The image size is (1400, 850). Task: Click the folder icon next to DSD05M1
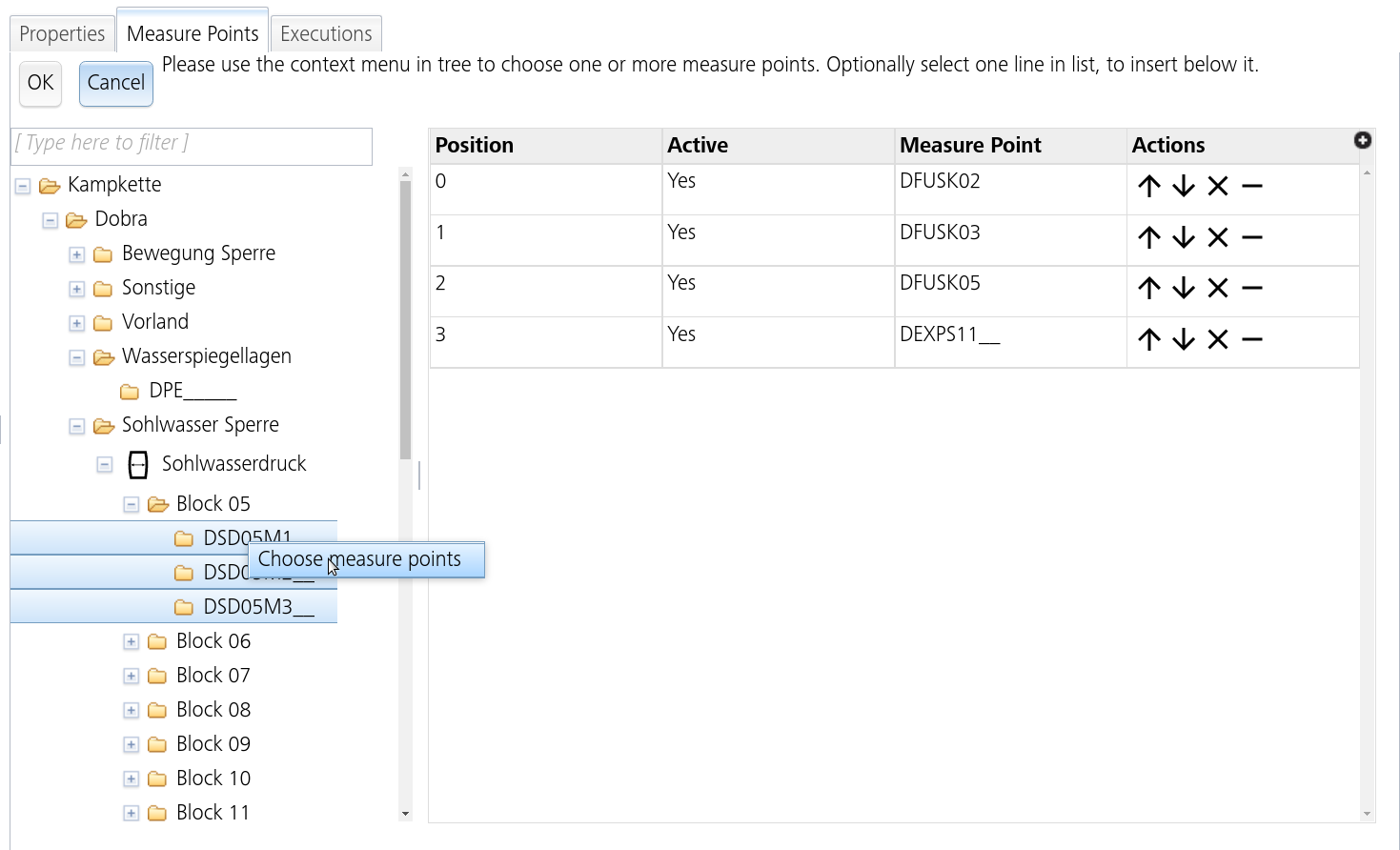pyautogui.click(x=184, y=538)
